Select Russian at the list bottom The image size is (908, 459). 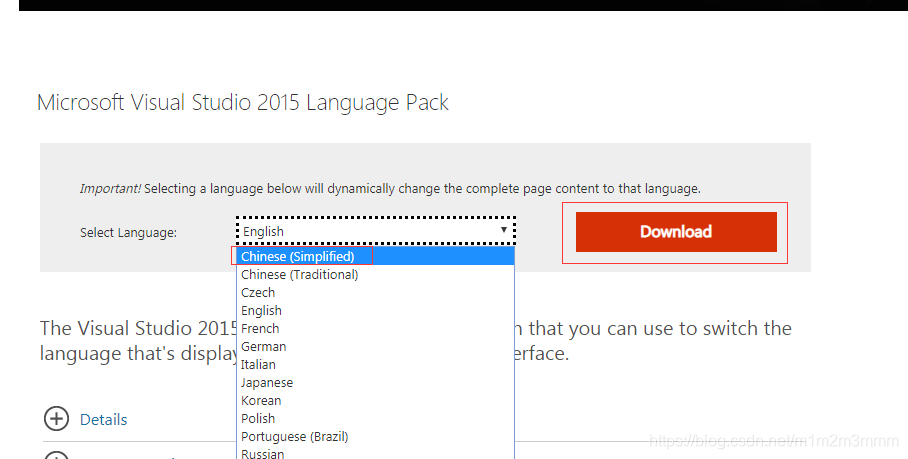click(x=375, y=453)
